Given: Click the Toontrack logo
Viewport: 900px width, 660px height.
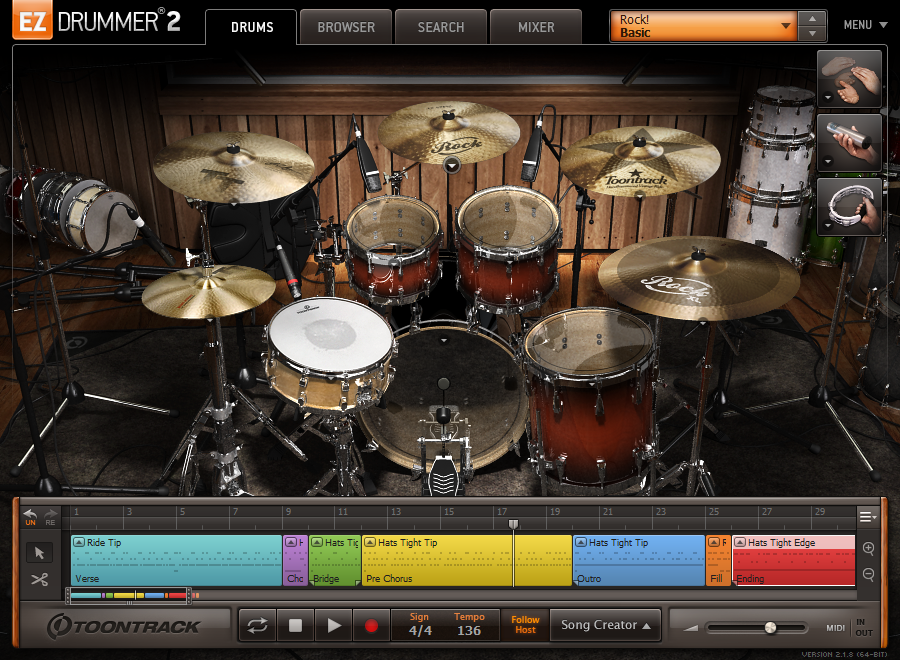Looking at the screenshot, I should [x=123, y=626].
